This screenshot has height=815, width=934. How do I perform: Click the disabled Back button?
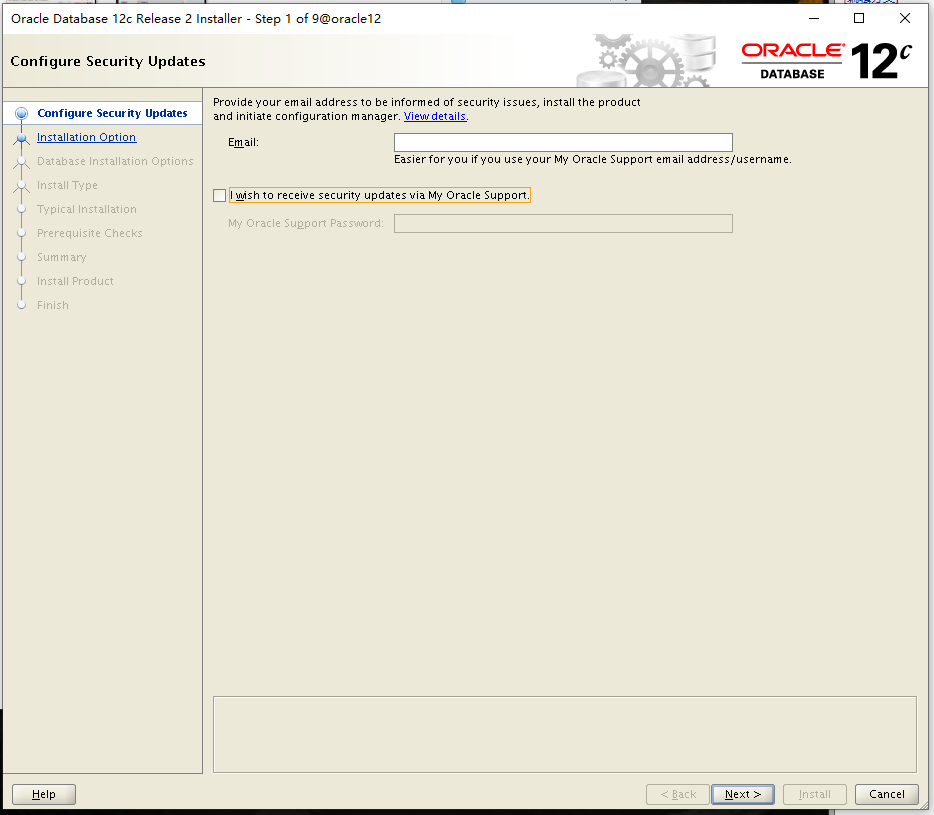[678, 794]
